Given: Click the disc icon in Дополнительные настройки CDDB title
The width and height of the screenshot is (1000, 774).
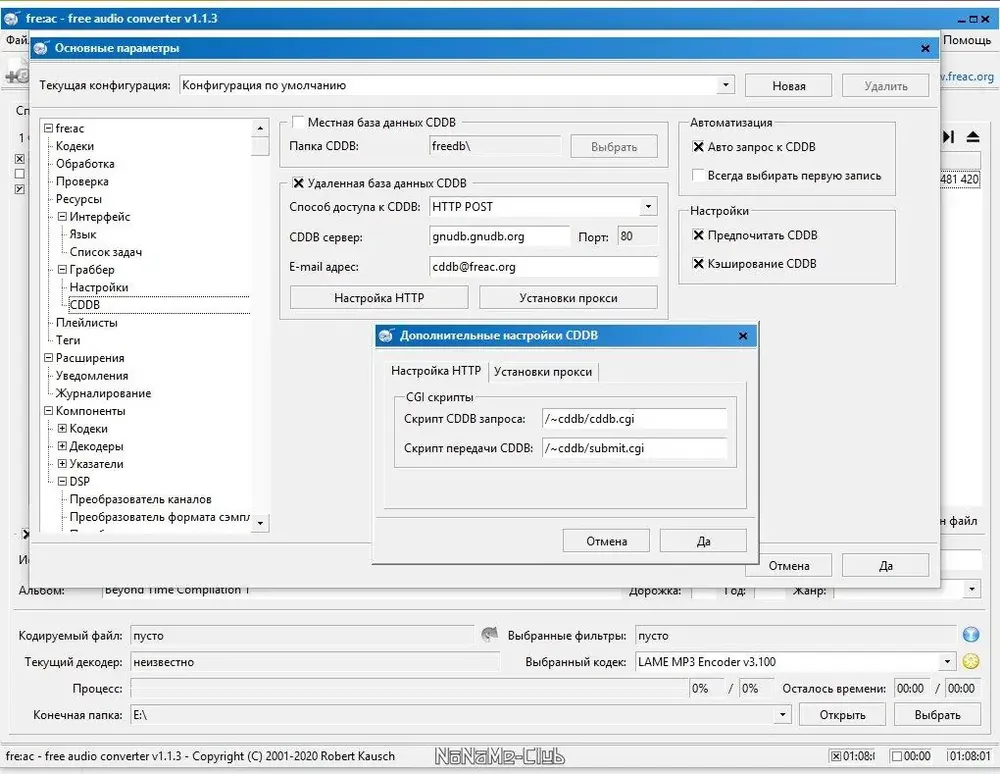Looking at the screenshot, I should (x=386, y=336).
